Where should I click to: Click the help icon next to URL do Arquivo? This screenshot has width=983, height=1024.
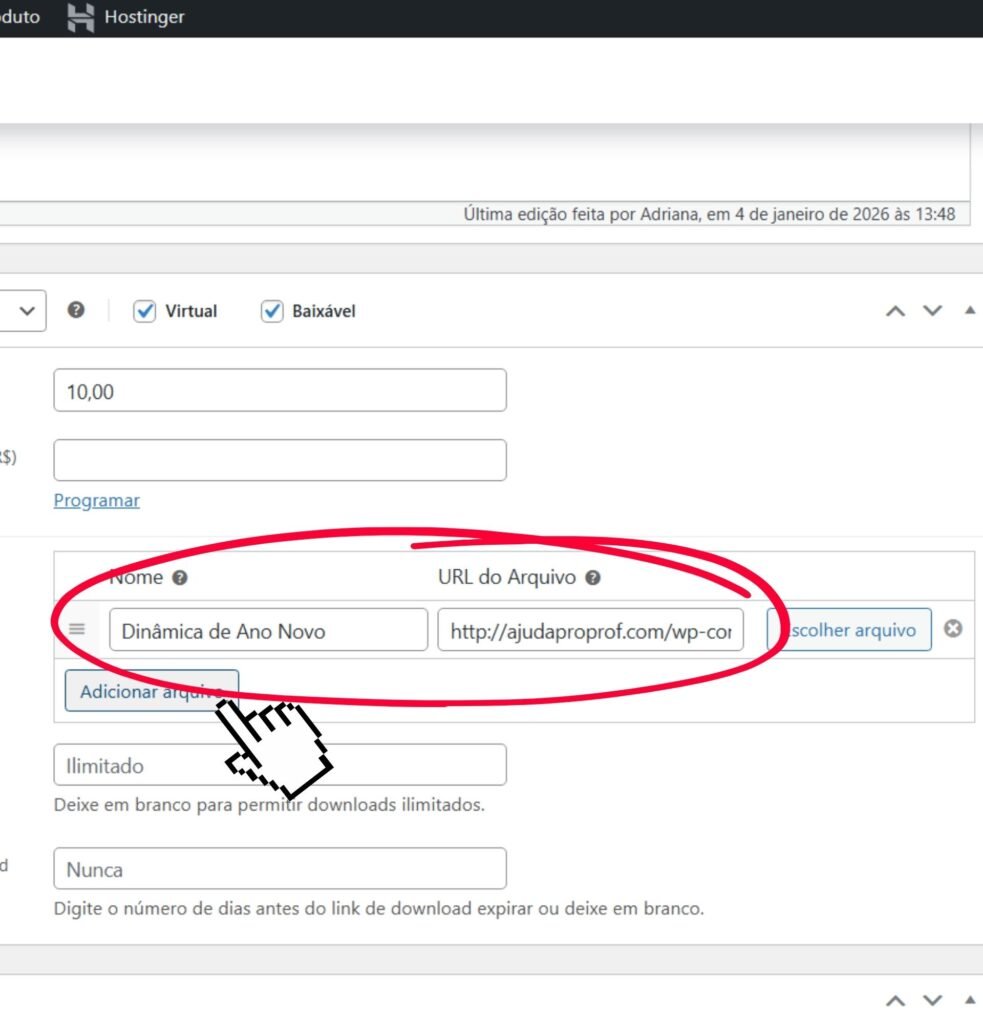(x=593, y=578)
